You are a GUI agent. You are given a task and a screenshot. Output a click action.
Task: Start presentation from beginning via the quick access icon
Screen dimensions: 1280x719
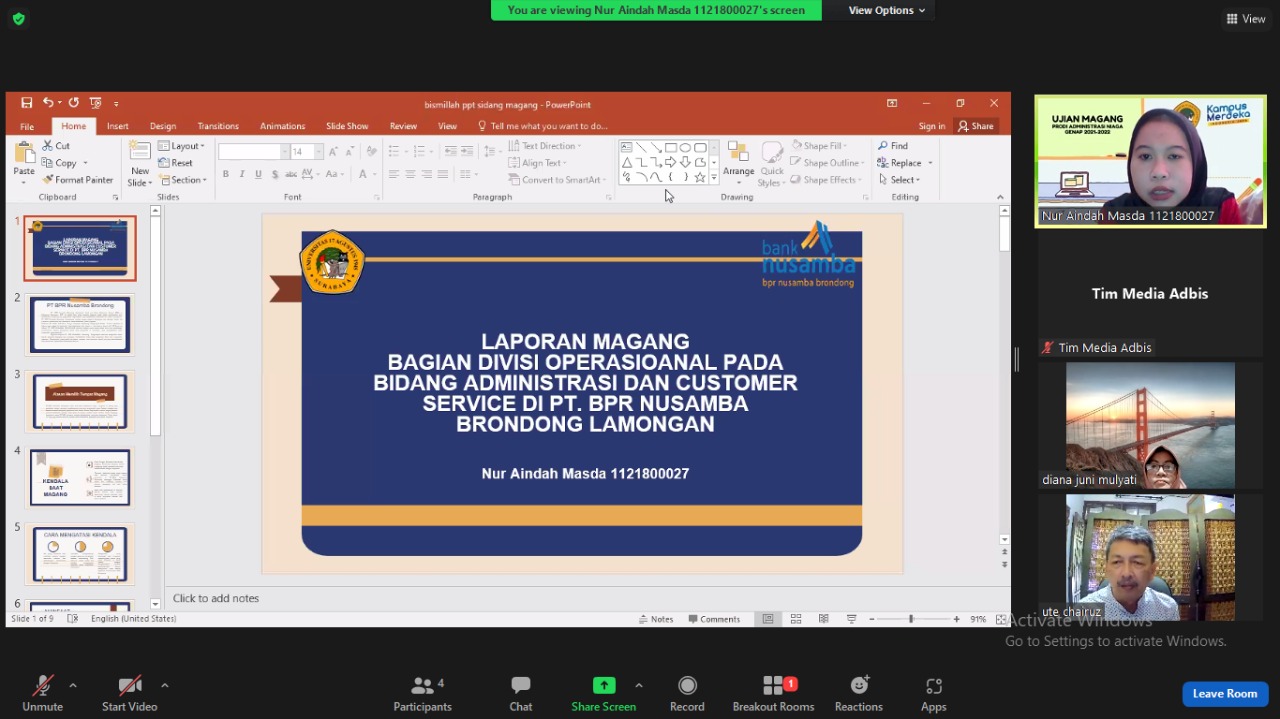95,103
